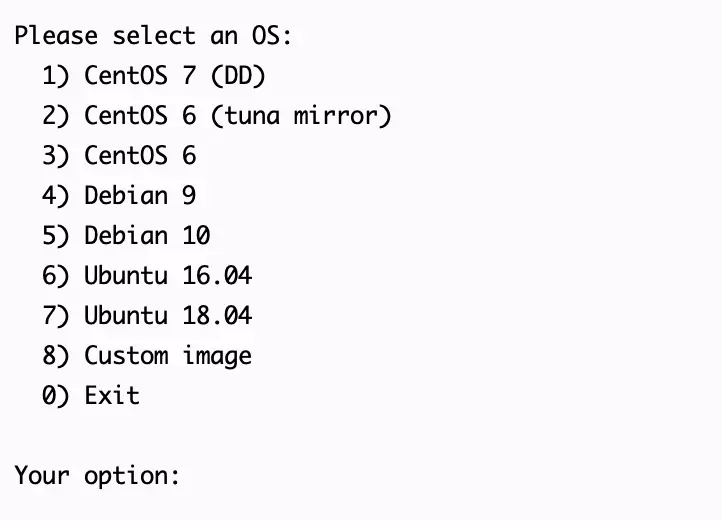Click the "1)" option number
The height and width of the screenshot is (520, 722).
[x=56, y=76]
